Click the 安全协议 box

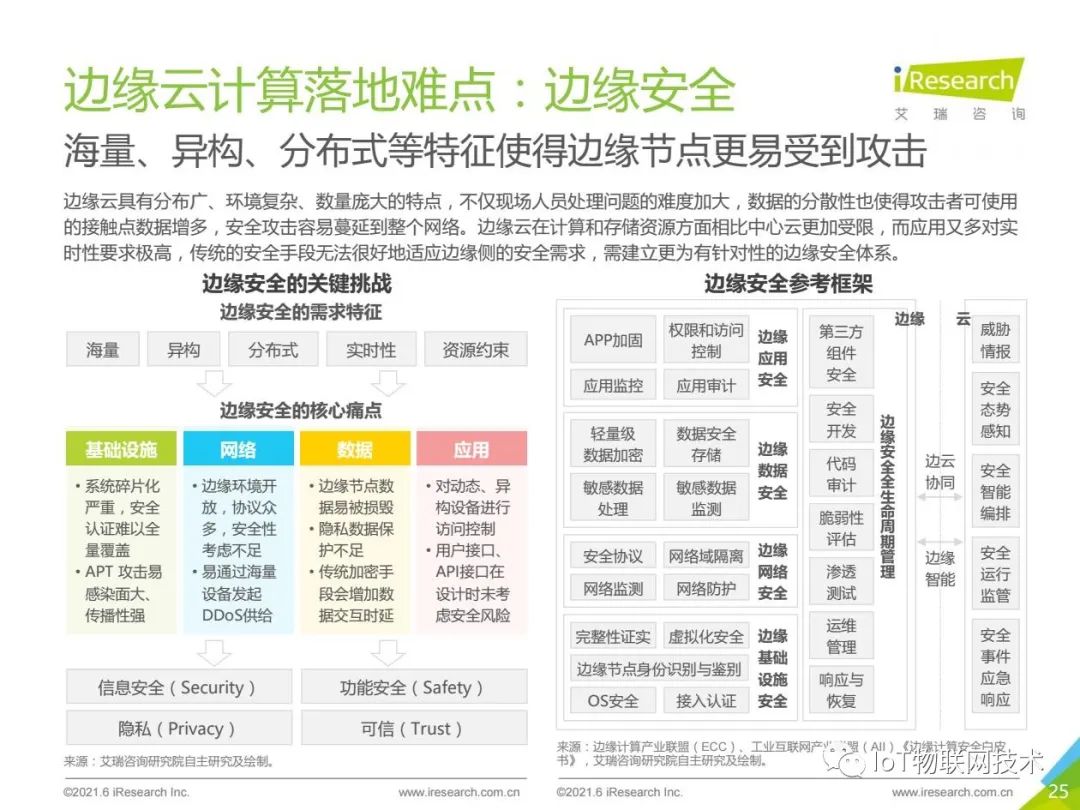click(x=613, y=555)
